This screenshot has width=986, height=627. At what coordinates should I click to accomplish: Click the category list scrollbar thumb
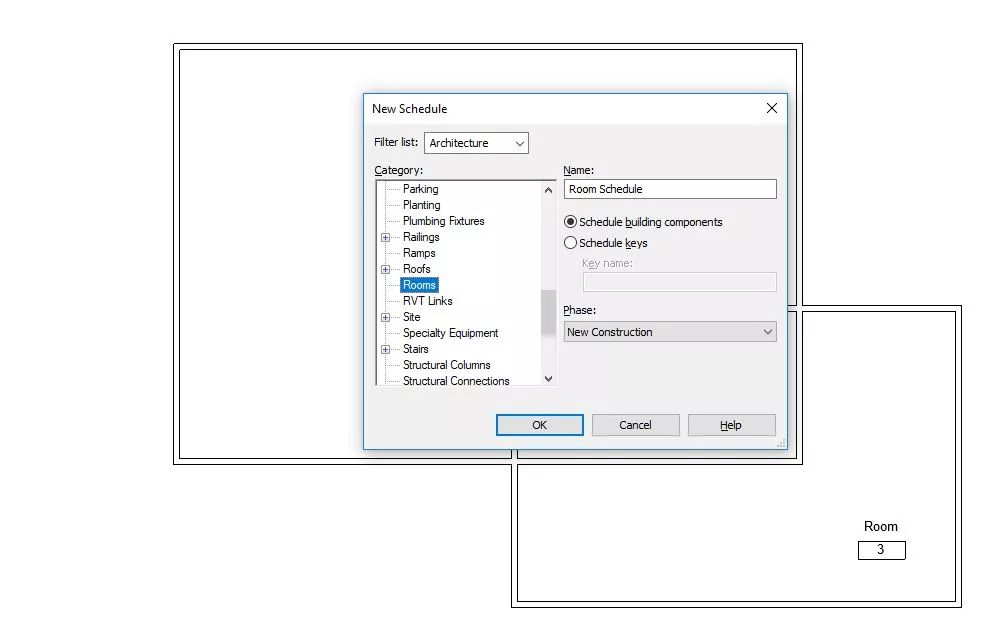pos(548,314)
